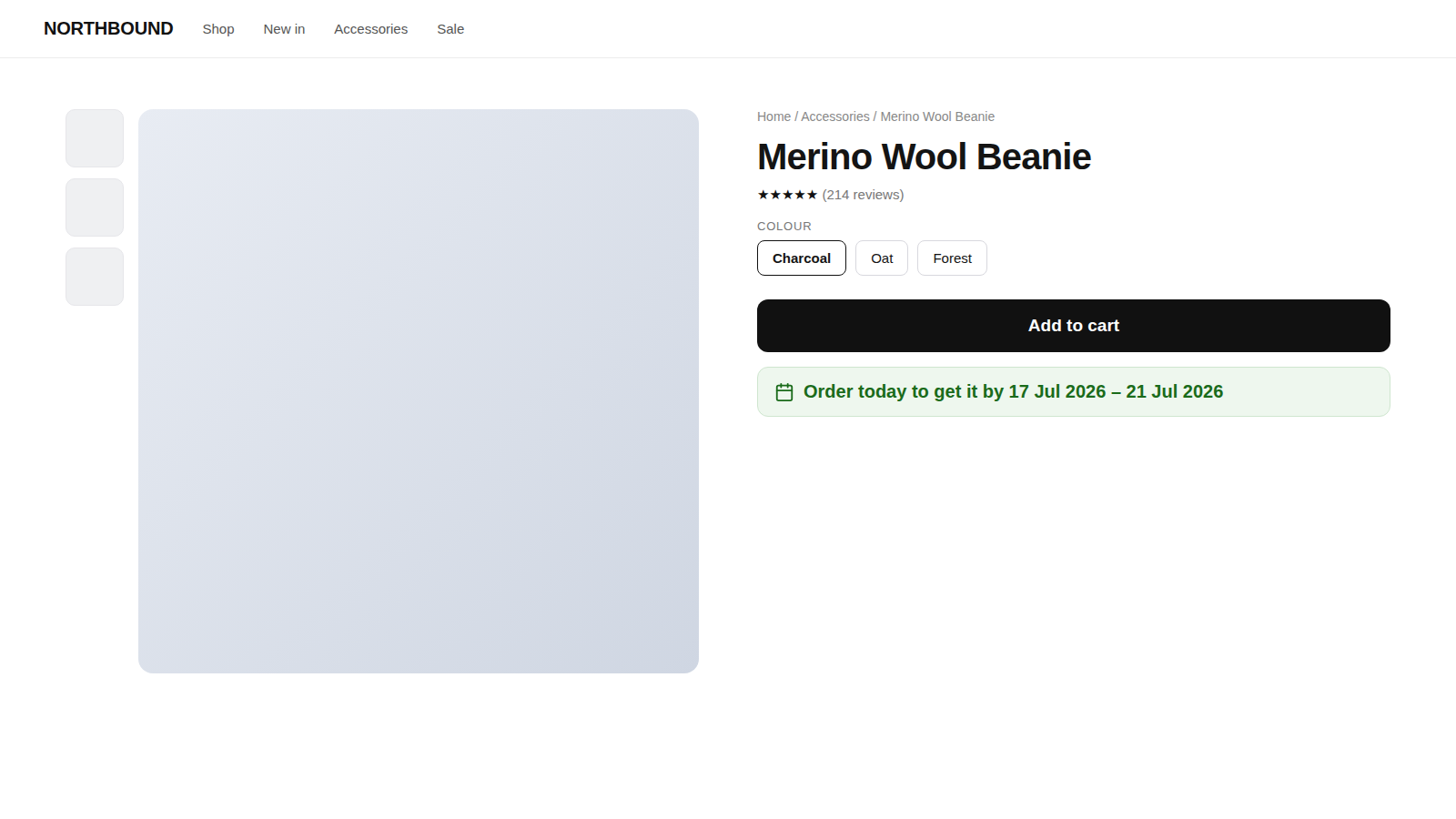Open the New in navigation link
Screen dimensions: 1456x819
(284, 29)
